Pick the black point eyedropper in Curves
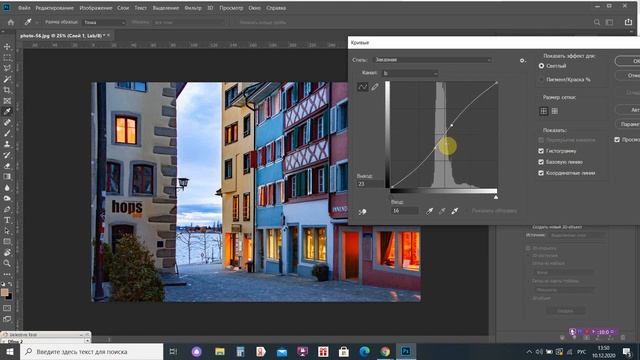Viewport: 640px width, 360px height. [x=429, y=211]
